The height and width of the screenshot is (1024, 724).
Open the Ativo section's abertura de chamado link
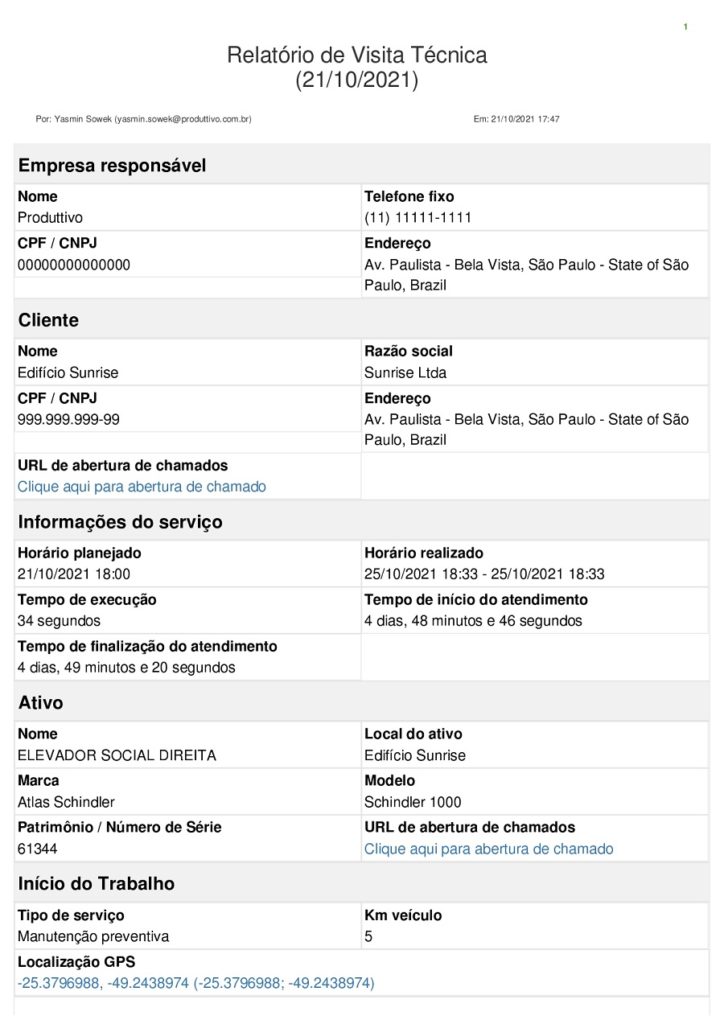pyautogui.click(x=488, y=849)
